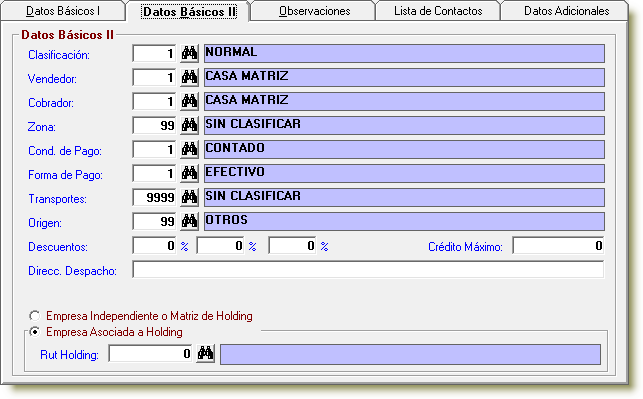
Task: Click the EFECTIVO description field
Action: [404, 173]
